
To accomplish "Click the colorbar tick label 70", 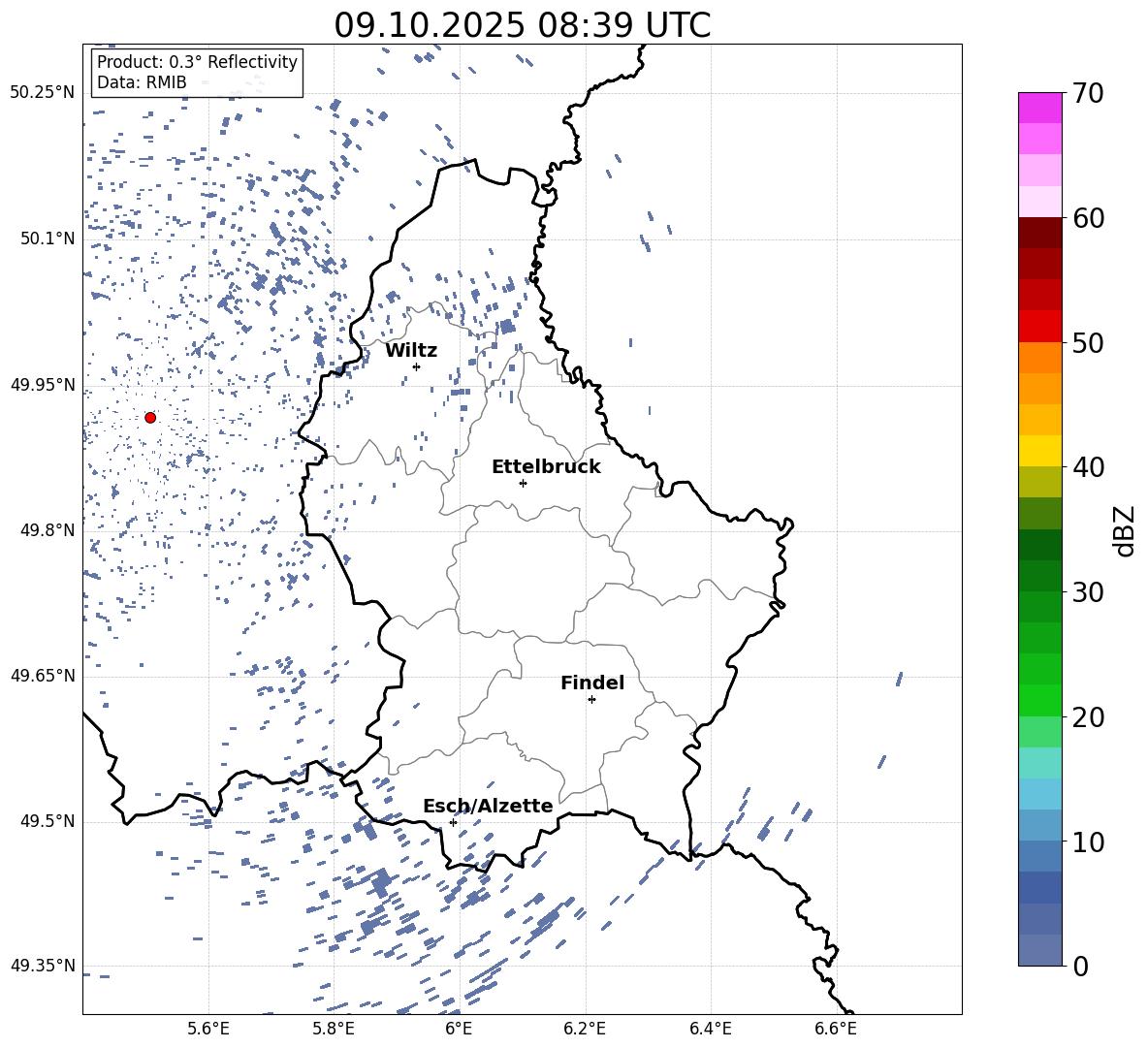I will [1088, 94].
